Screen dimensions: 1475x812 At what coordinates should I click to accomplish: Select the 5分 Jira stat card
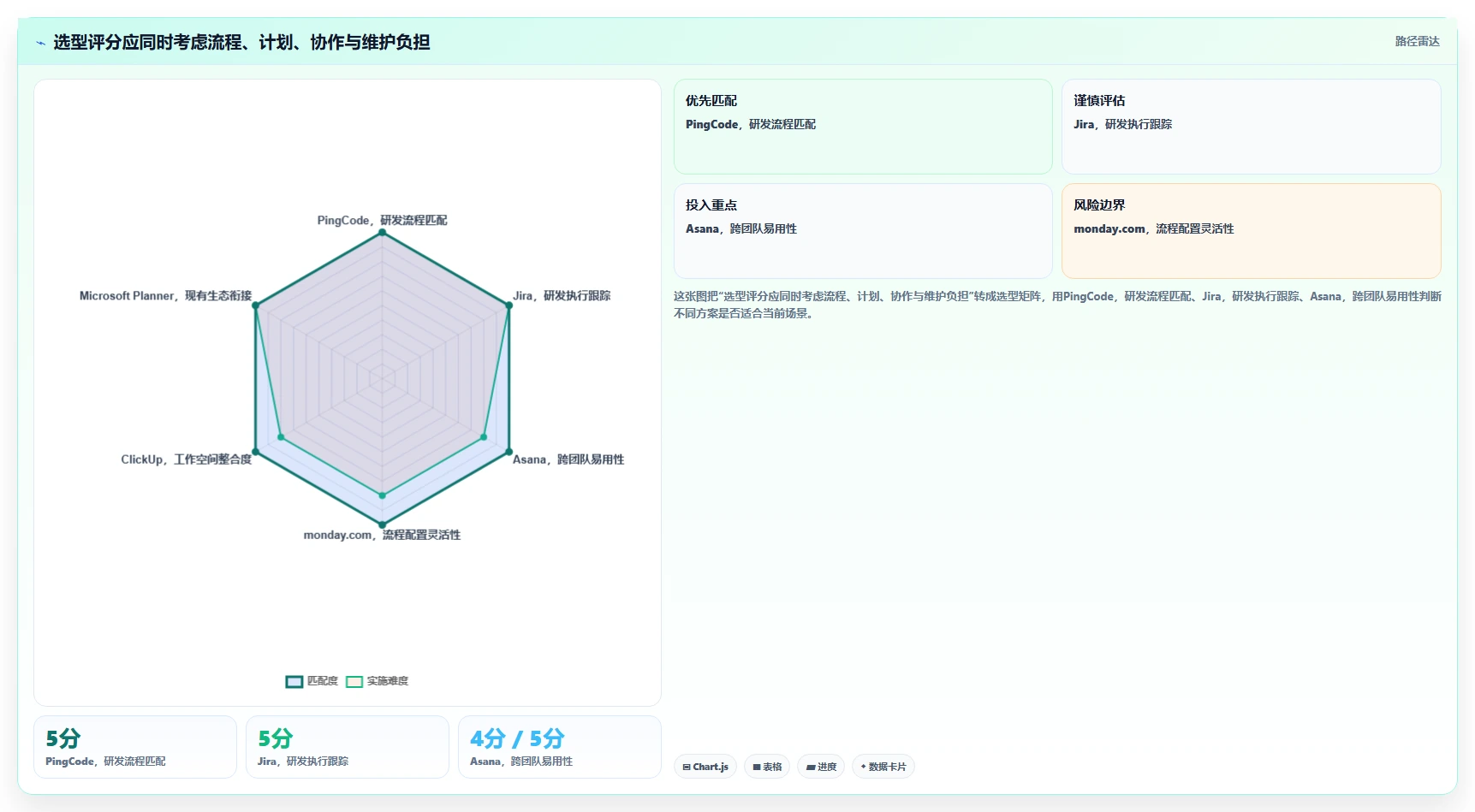click(x=348, y=747)
